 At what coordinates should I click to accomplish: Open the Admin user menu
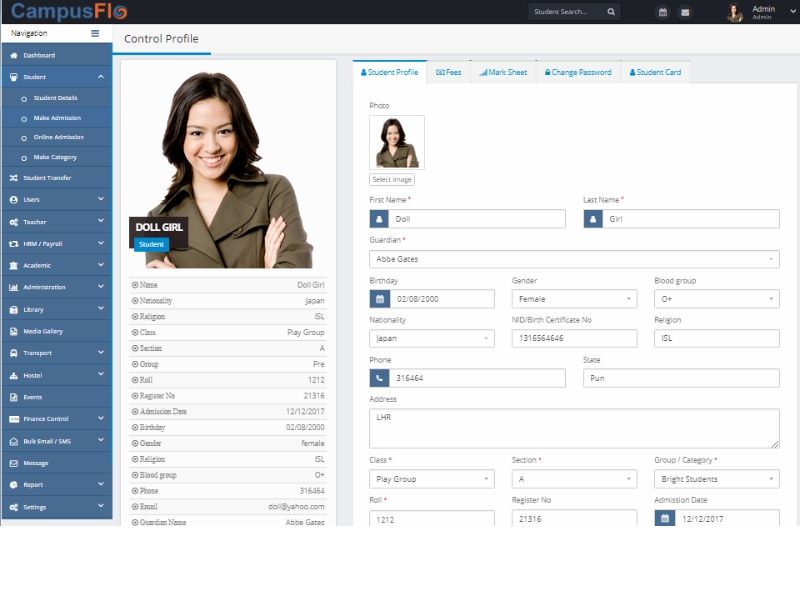[x=763, y=12]
